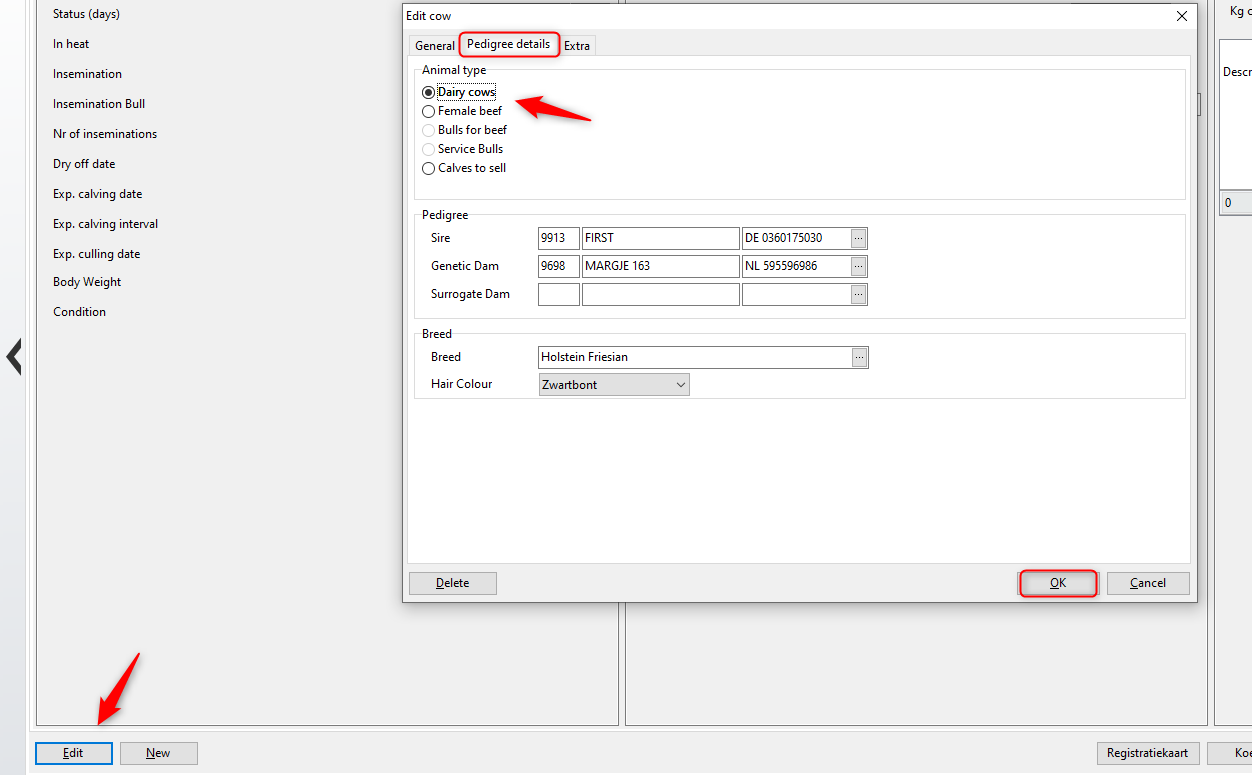
Task: Click the Edit button at bottom left
Action: click(x=73, y=753)
